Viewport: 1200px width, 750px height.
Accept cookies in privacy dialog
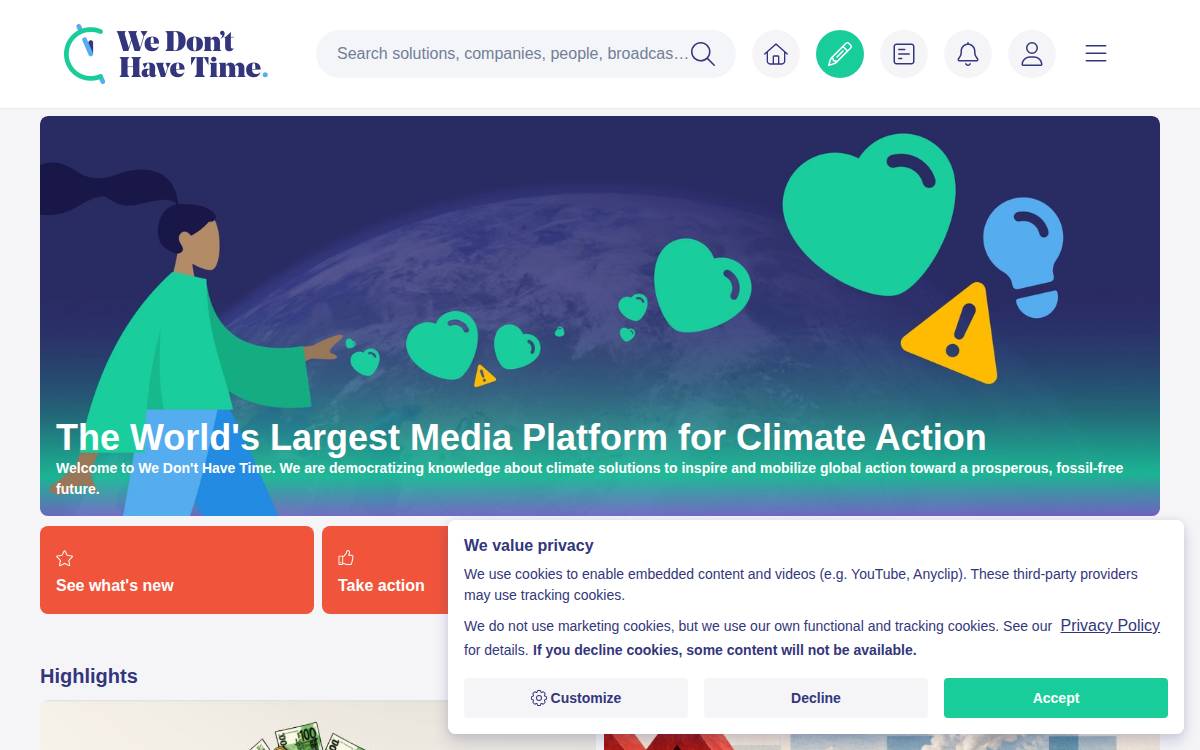[x=1056, y=698]
